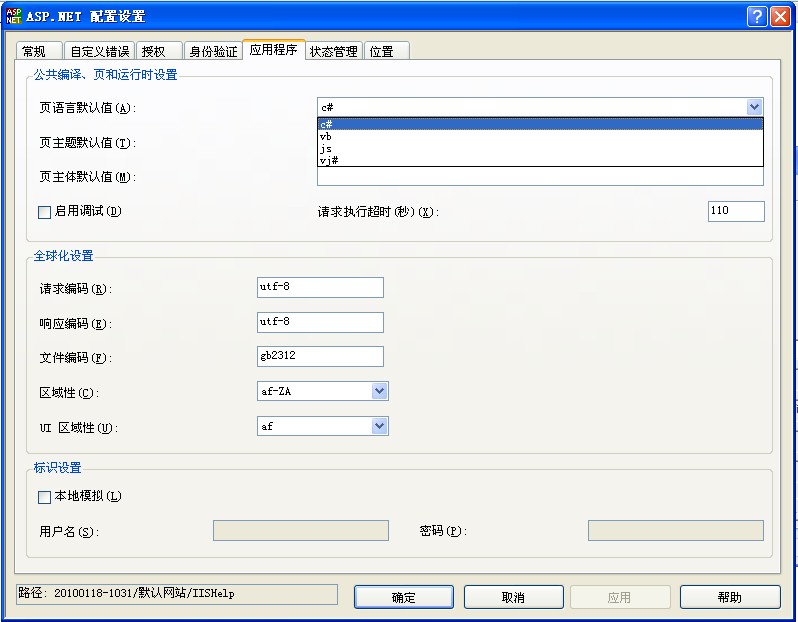Open the 授权 tab

pos(159,51)
